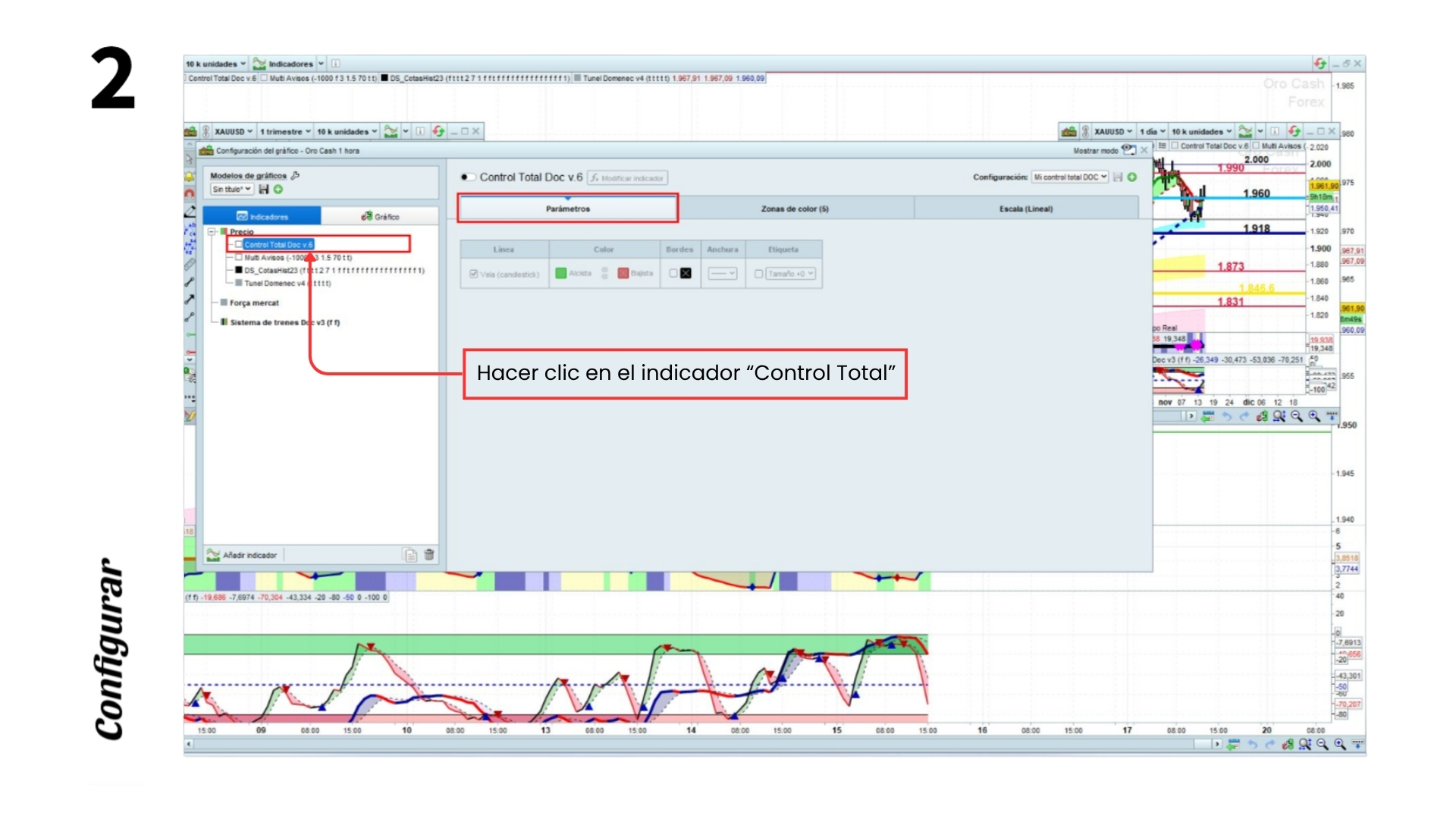Open Anchura line width dropdown
This screenshot has width=1456, height=819.
point(722,274)
